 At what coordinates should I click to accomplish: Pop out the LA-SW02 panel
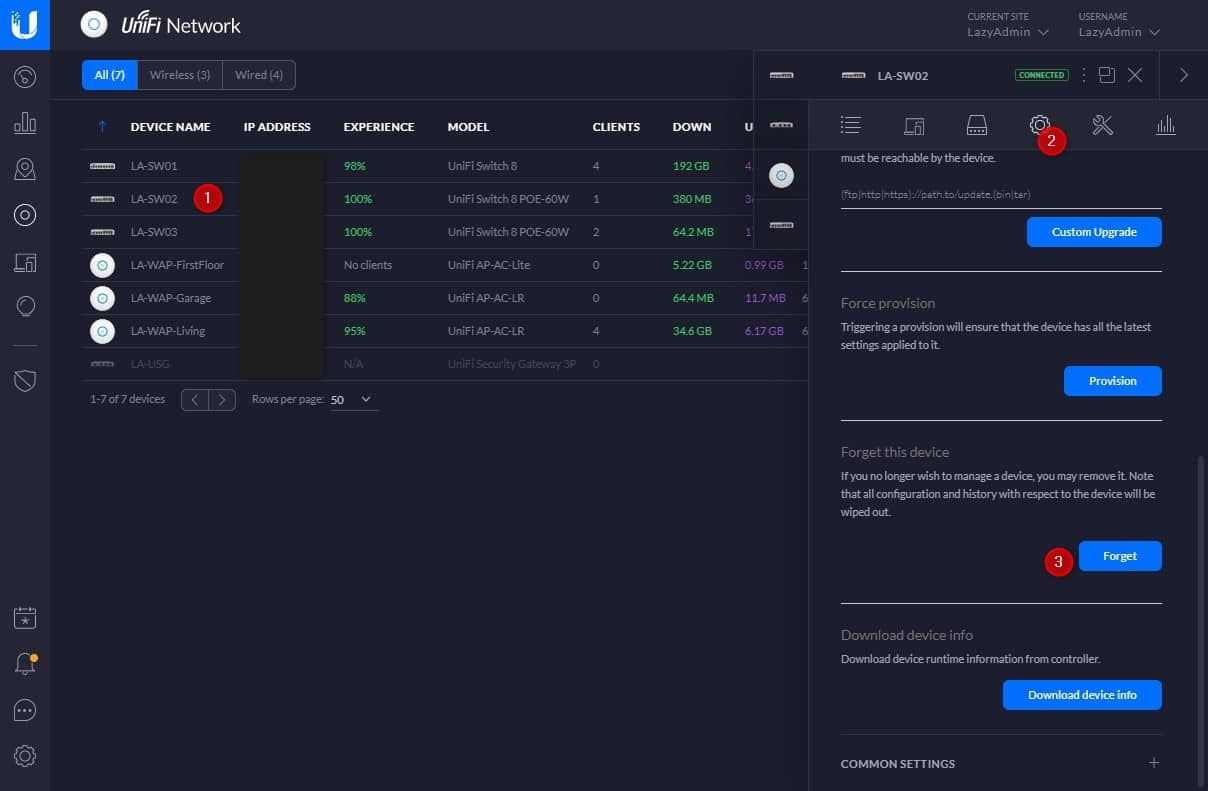click(x=1106, y=75)
